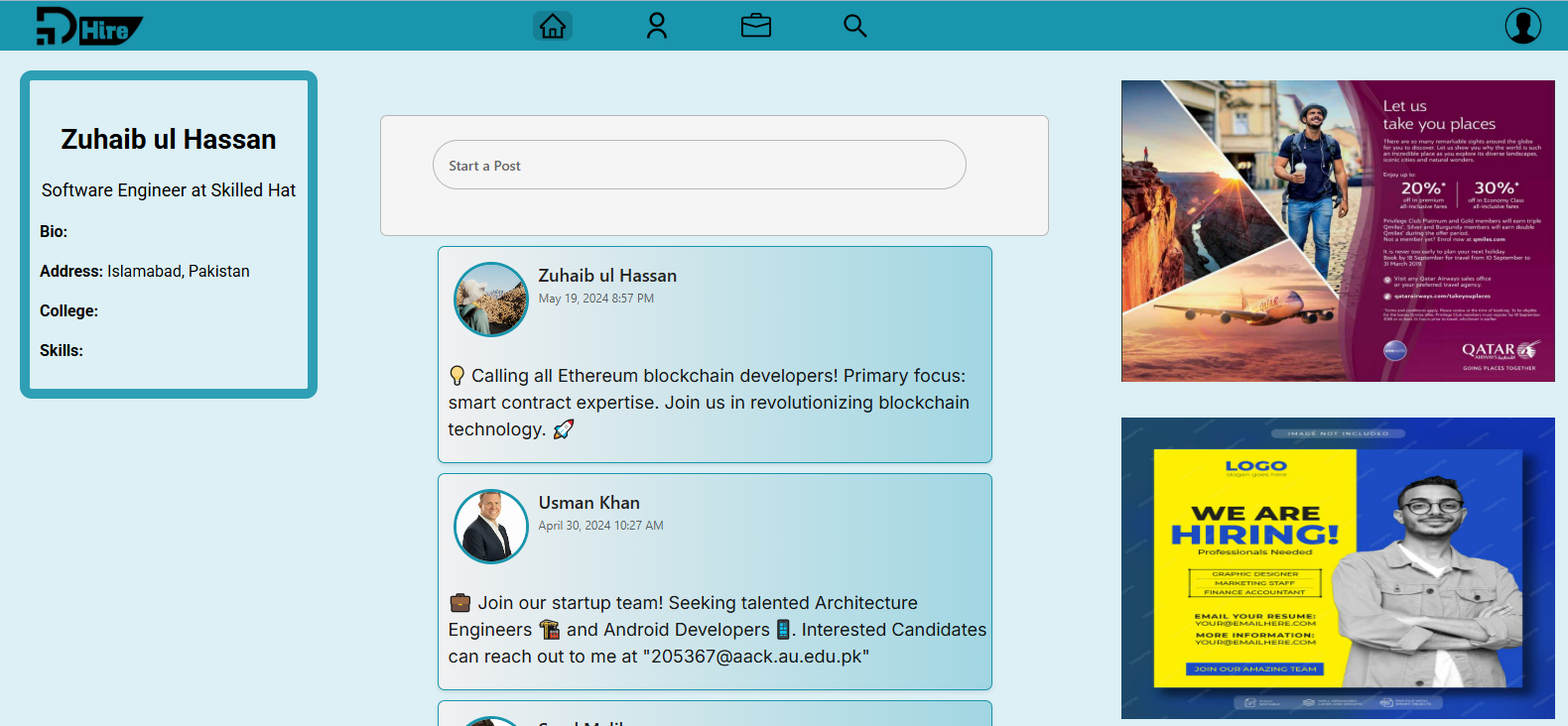The image size is (1568, 726).
Task: Click the Start a Post field
Action: pyautogui.click(x=700, y=165)
